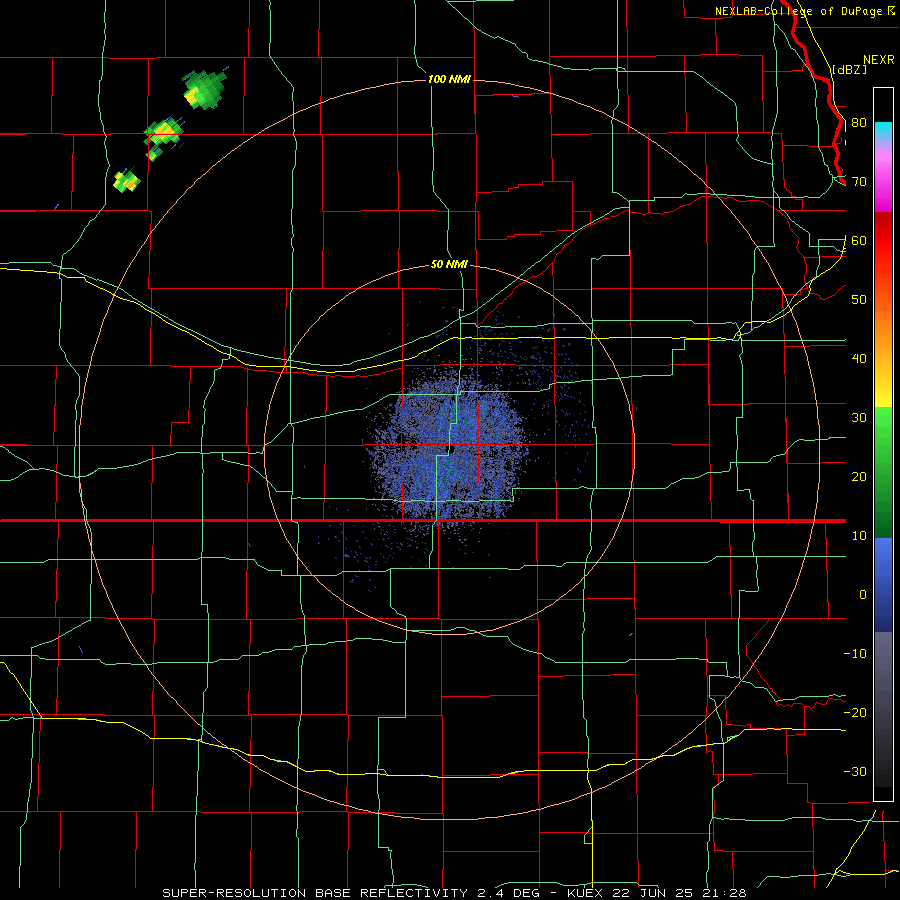Select the 50 value on the dBZ scale
The height and width of the screenshot is (900, 900).
coord(859,300)
